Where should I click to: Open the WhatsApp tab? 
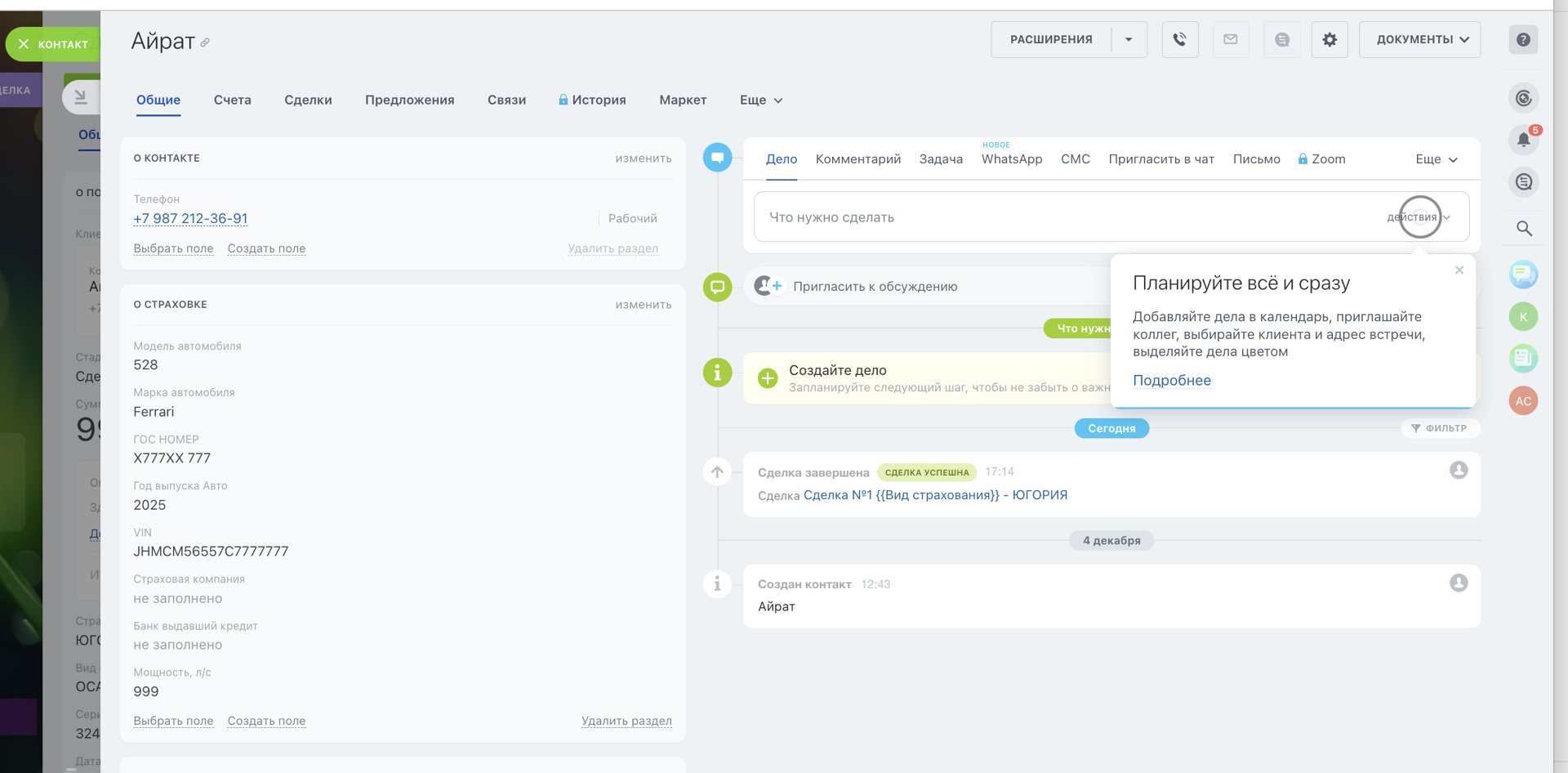[1011, 159]
